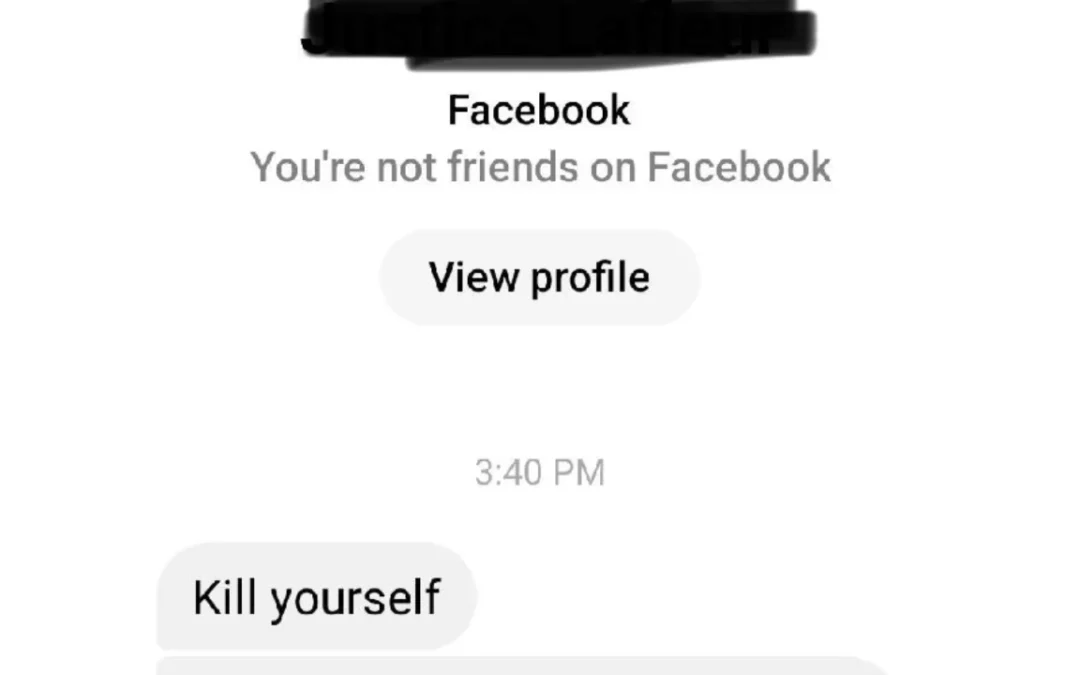This screenshot has height=675, width=1080.
Task: Tap the word "yourself" in the received message
Action: coord(355,599)
